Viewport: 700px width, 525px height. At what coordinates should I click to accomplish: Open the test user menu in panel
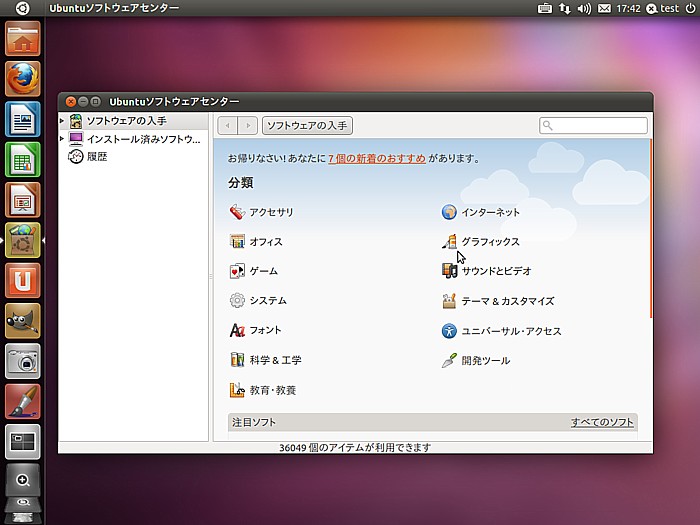(x=663, y=8)
